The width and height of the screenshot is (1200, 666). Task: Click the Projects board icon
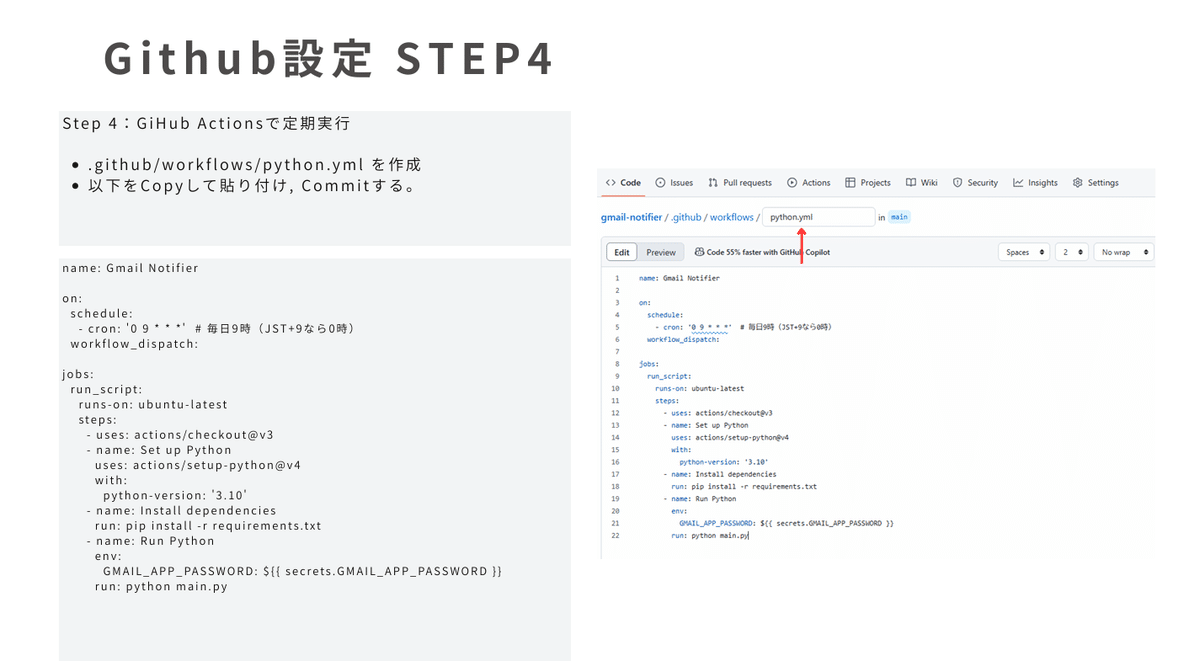(x=849, y=183)
